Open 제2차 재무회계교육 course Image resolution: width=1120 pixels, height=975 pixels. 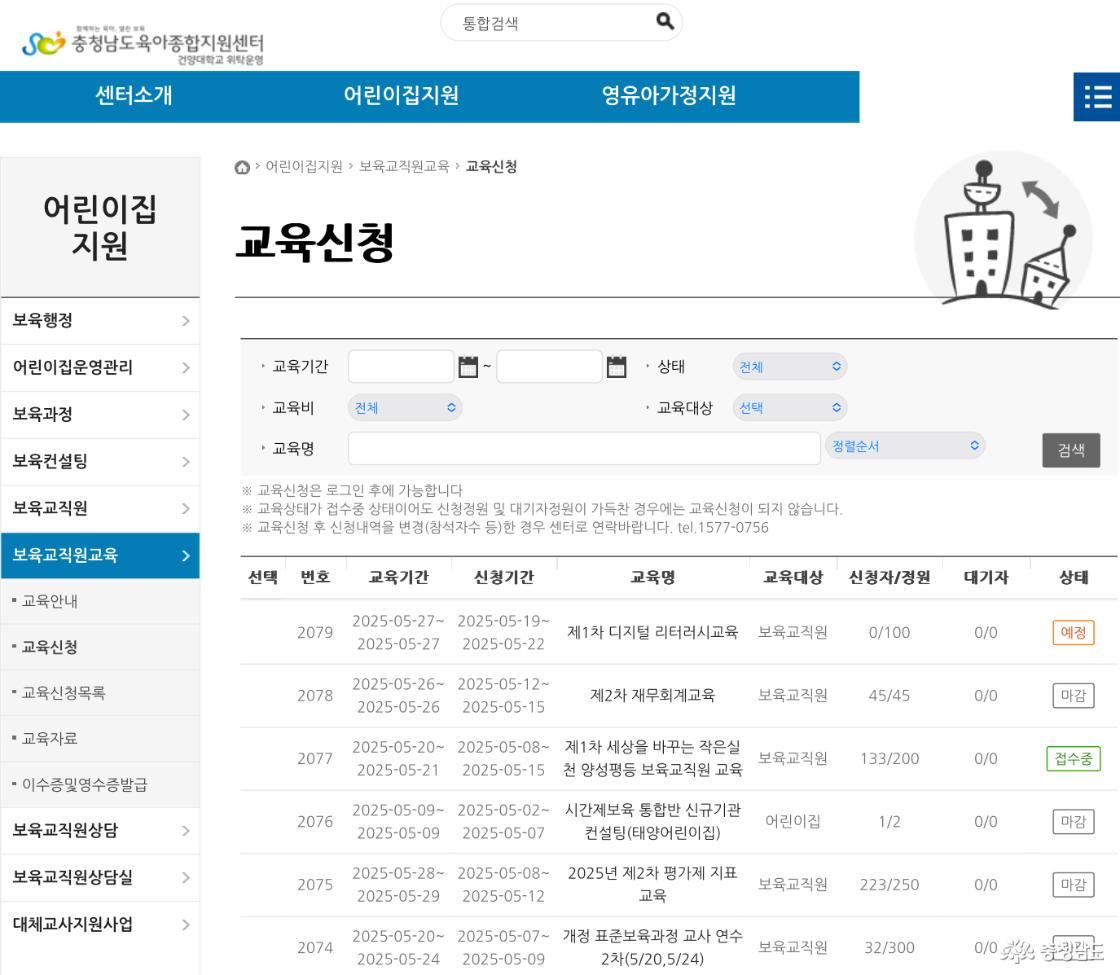pos(652,695)
